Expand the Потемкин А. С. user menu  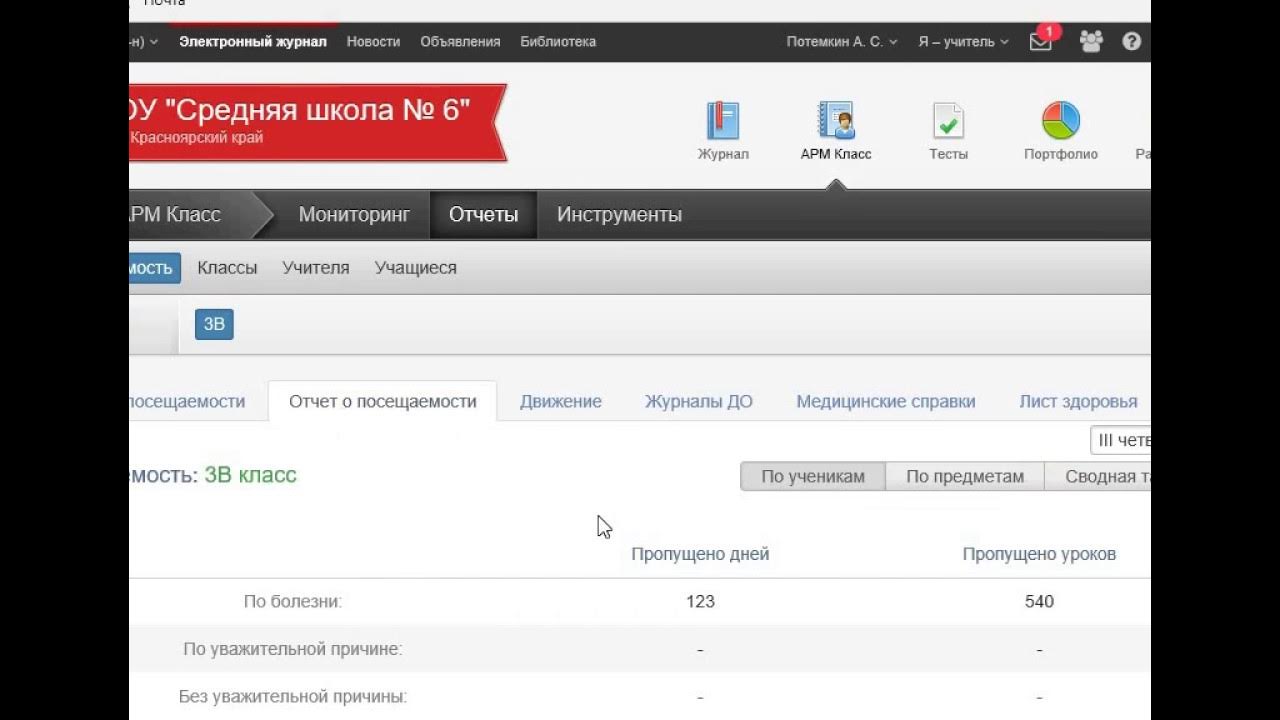coord(842,42)
